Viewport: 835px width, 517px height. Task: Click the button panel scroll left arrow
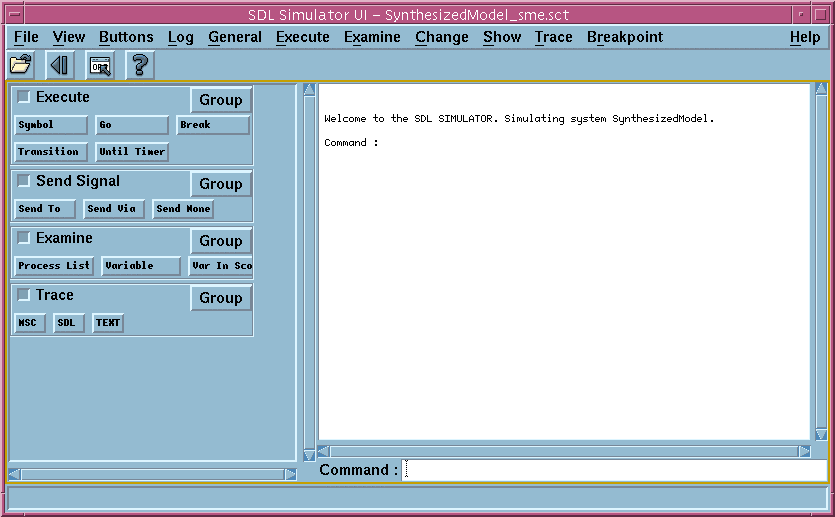15,474
